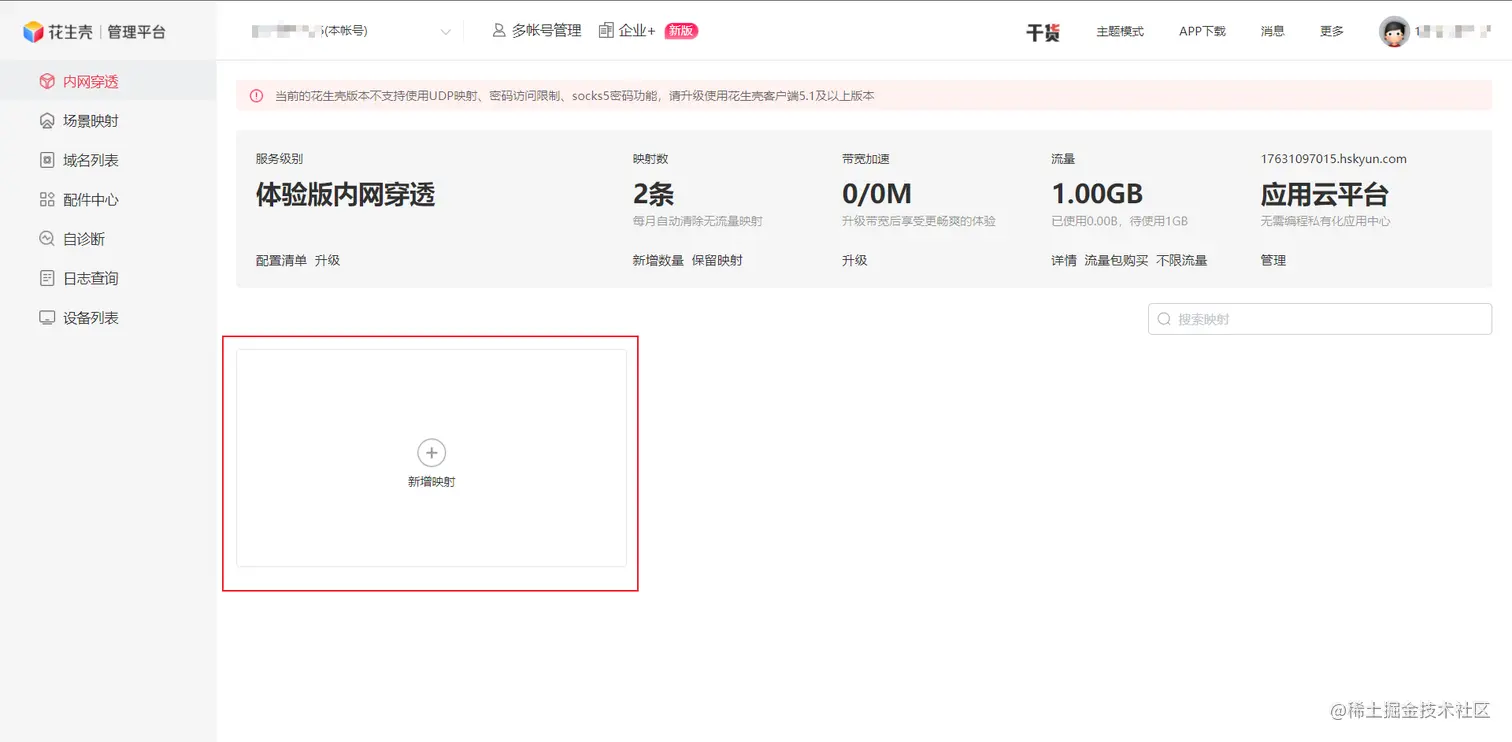
Task: Click 配置清单 link
Action: pyautogui.click(x=281, y=260)
